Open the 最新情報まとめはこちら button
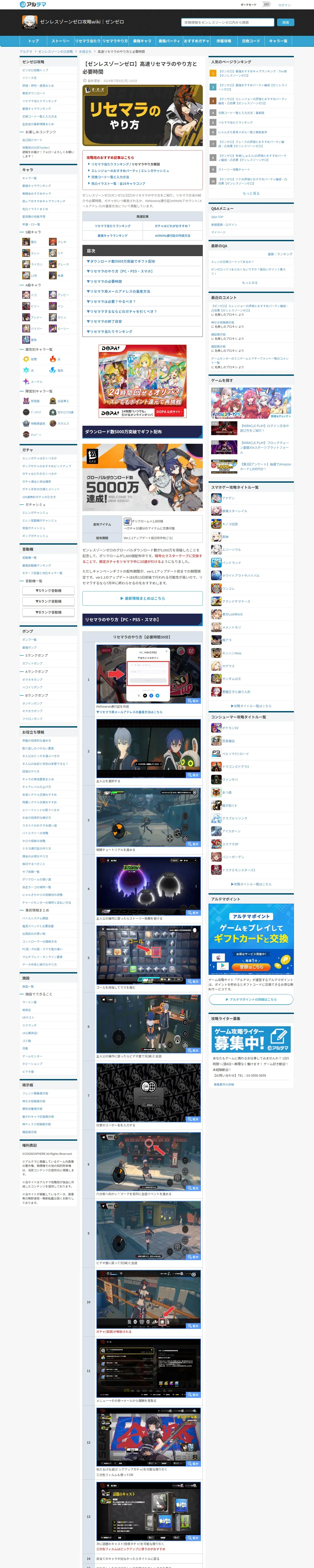The width and height of the screenshot is (314, 1568). [143, 598]
